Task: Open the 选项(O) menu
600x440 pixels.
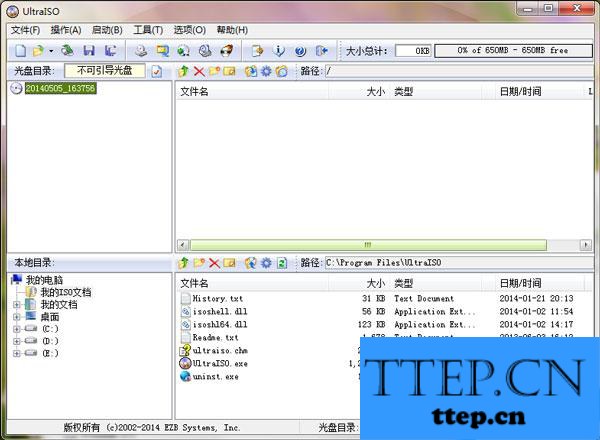Action: pos(189,30)
